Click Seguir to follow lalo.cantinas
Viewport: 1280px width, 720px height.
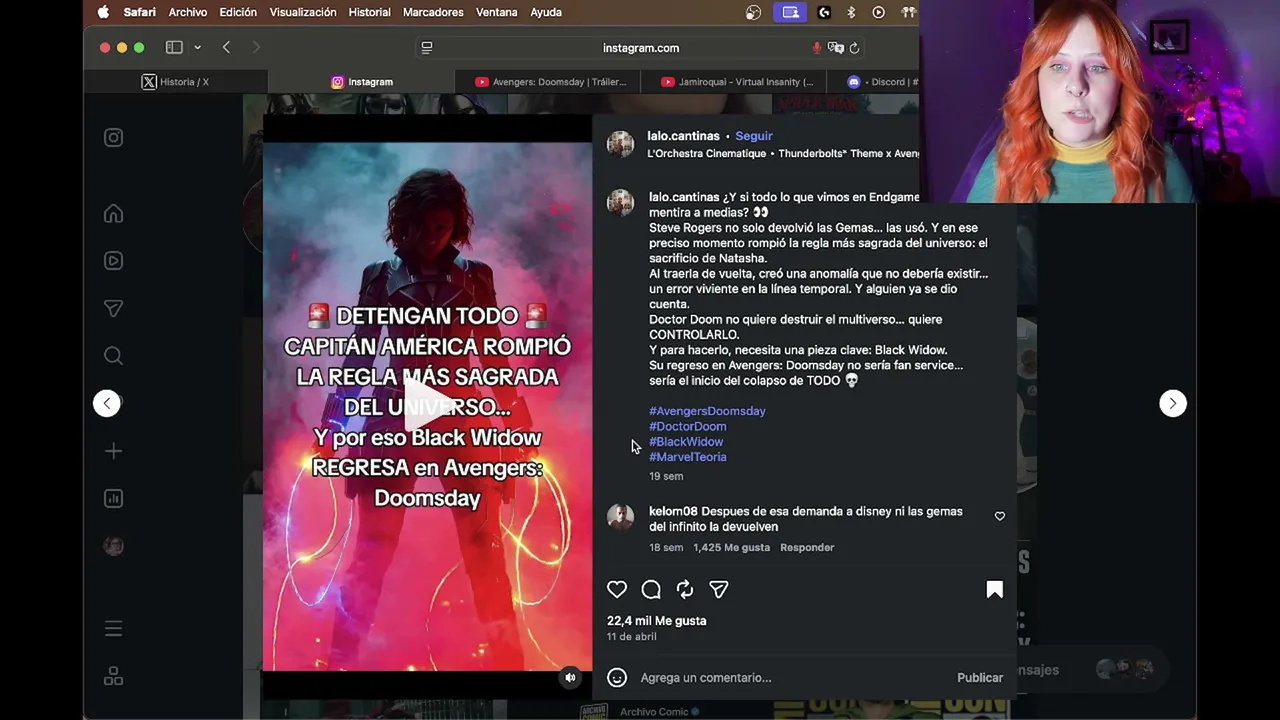(754, 136)
